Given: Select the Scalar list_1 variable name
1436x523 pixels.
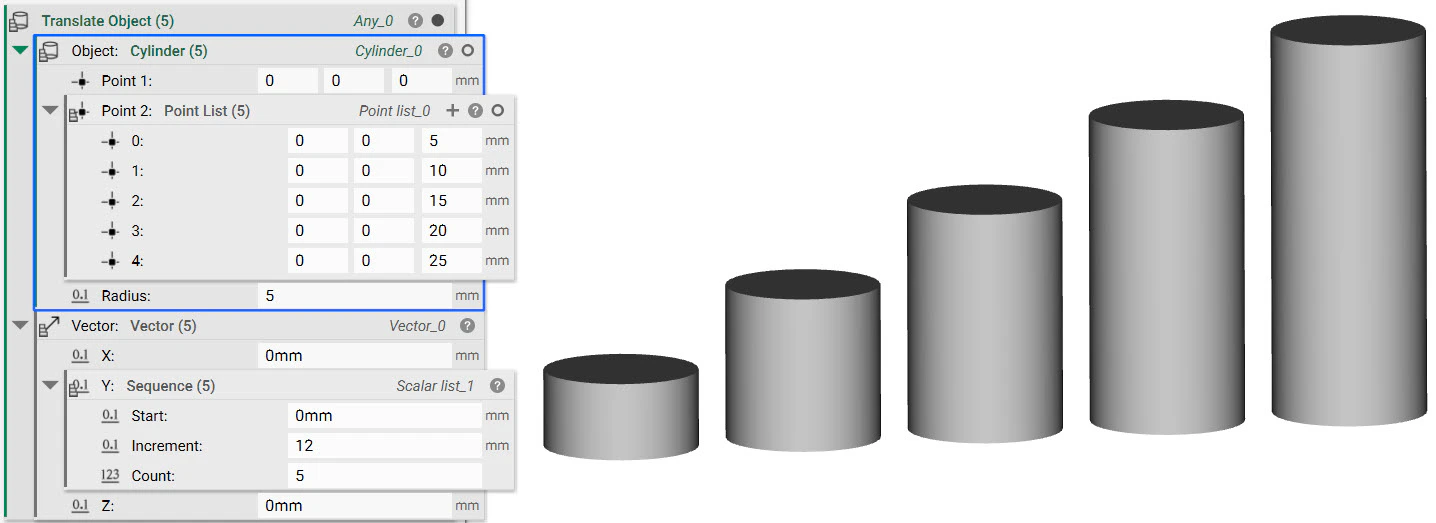Looking at the screenshot, I should [x=436, y=386].
